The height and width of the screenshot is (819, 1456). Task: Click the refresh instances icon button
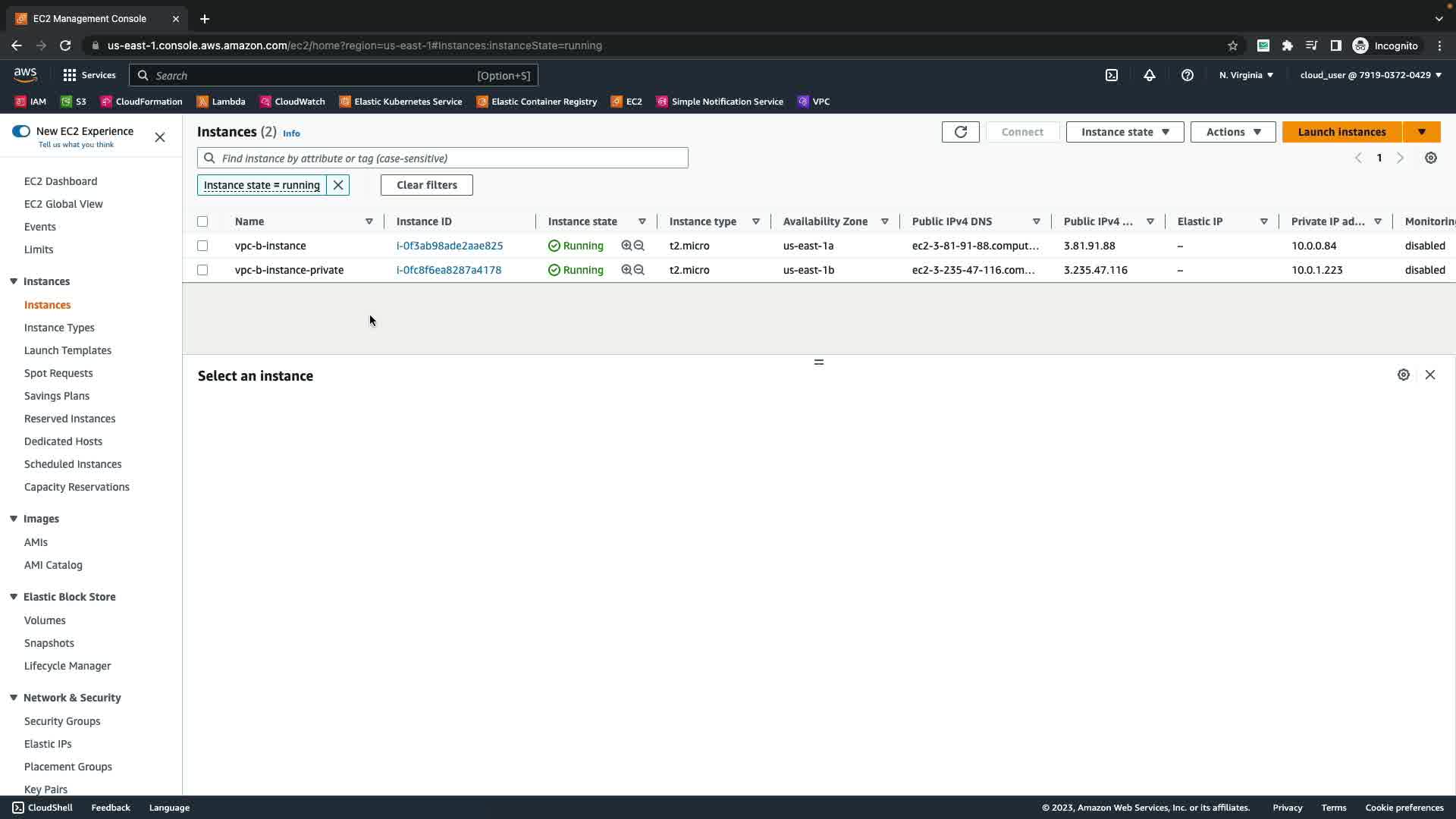tap(960, 132)
